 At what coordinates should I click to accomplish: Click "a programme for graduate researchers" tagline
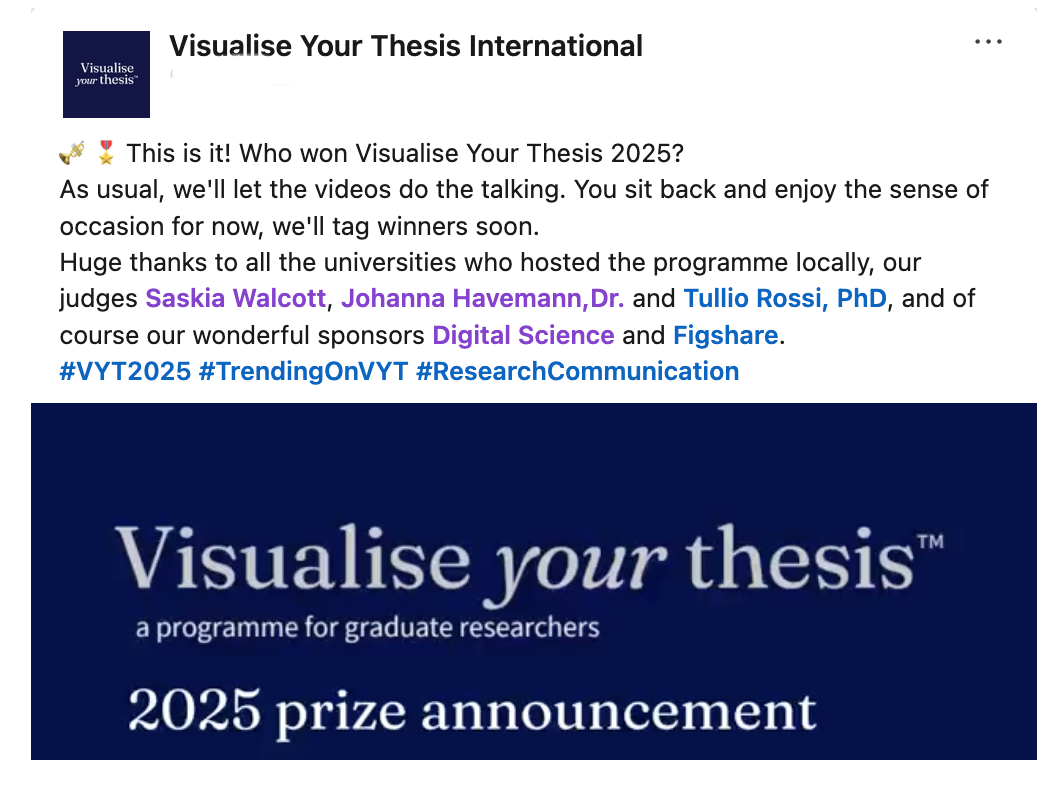[x=367, y=629]
